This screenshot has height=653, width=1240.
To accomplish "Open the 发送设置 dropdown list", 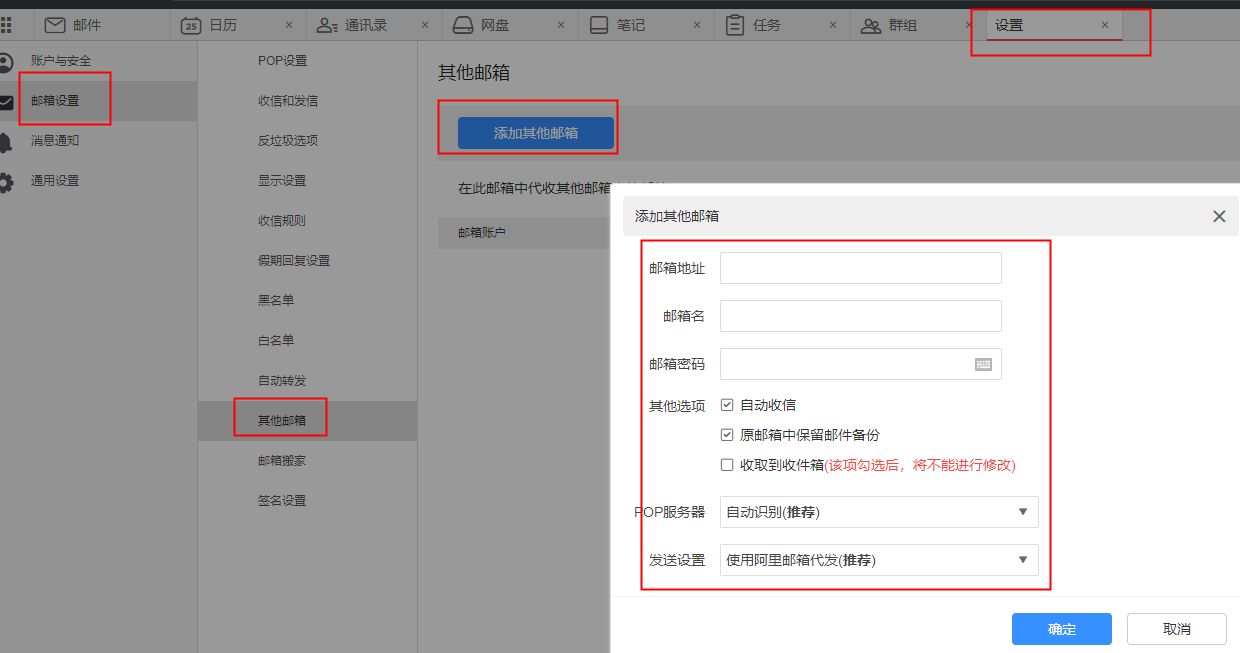I will tap(879, 560).
